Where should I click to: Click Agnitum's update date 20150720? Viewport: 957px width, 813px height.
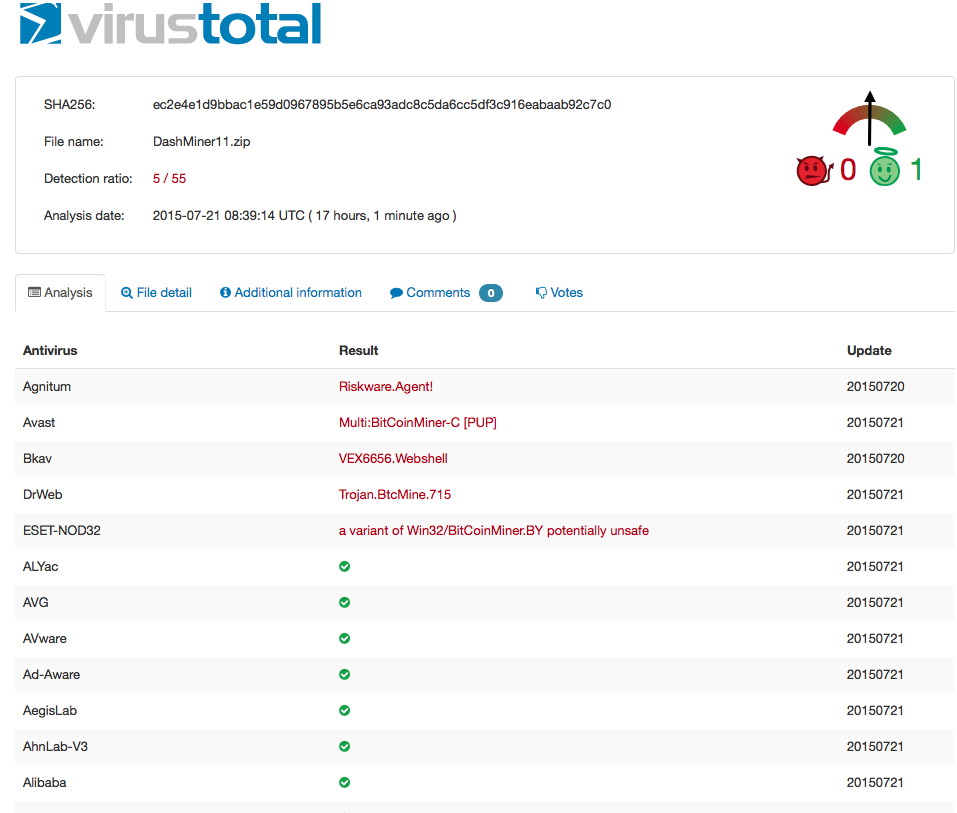pos(875,387)
